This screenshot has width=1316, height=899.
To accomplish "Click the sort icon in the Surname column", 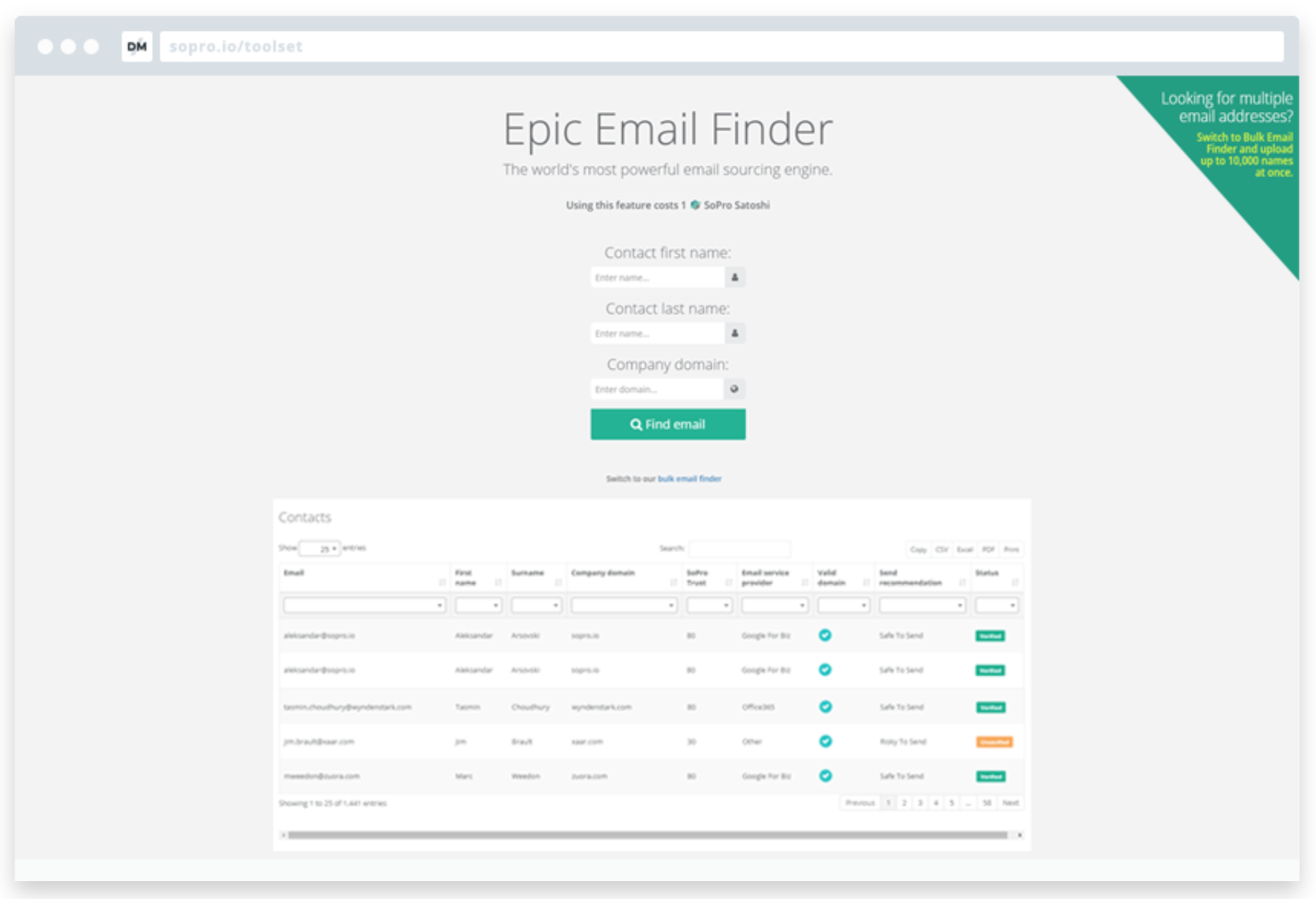I will click(x=558, y=583).
